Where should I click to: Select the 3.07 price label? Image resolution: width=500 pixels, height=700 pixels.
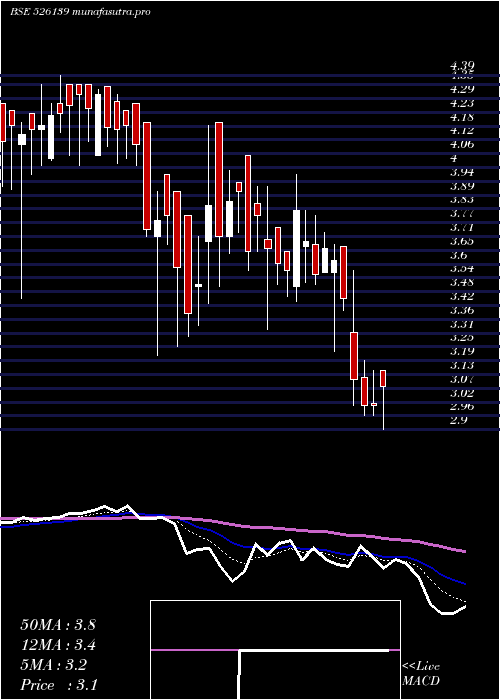(462, 379)
